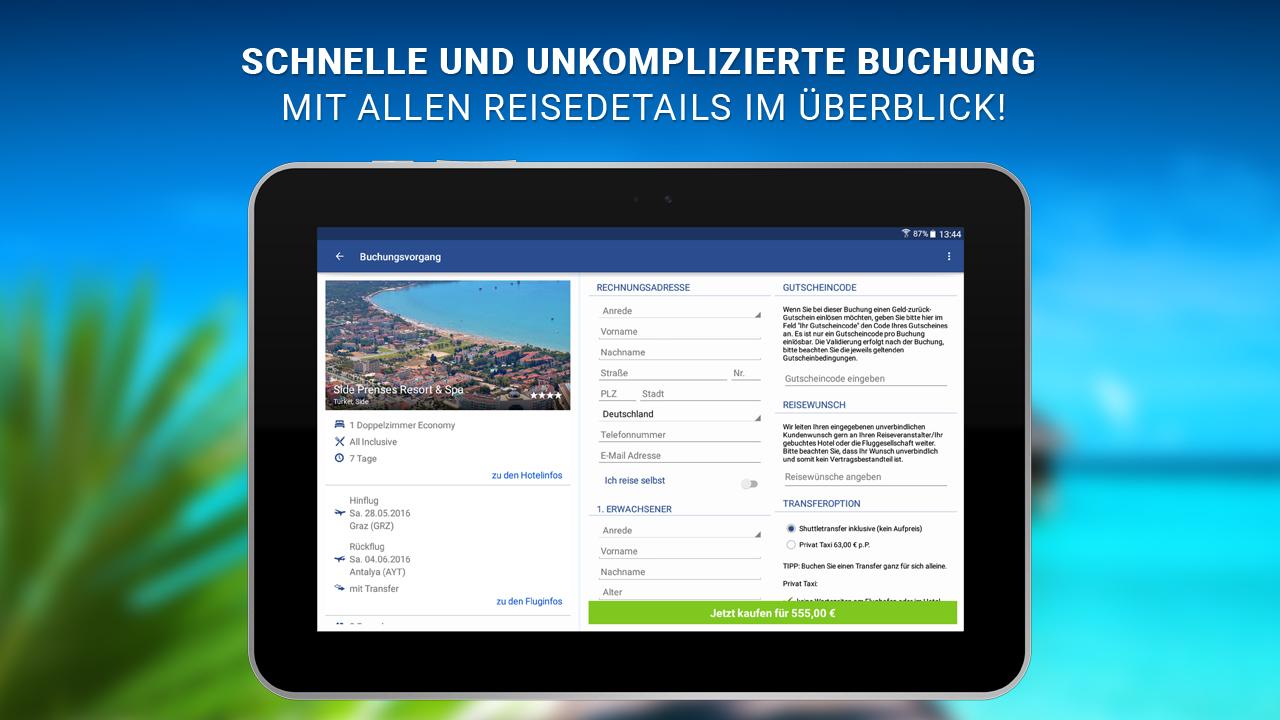Screen dimensions: 1280x720
Task: Click the Alter input field
Action: point(680,592)
